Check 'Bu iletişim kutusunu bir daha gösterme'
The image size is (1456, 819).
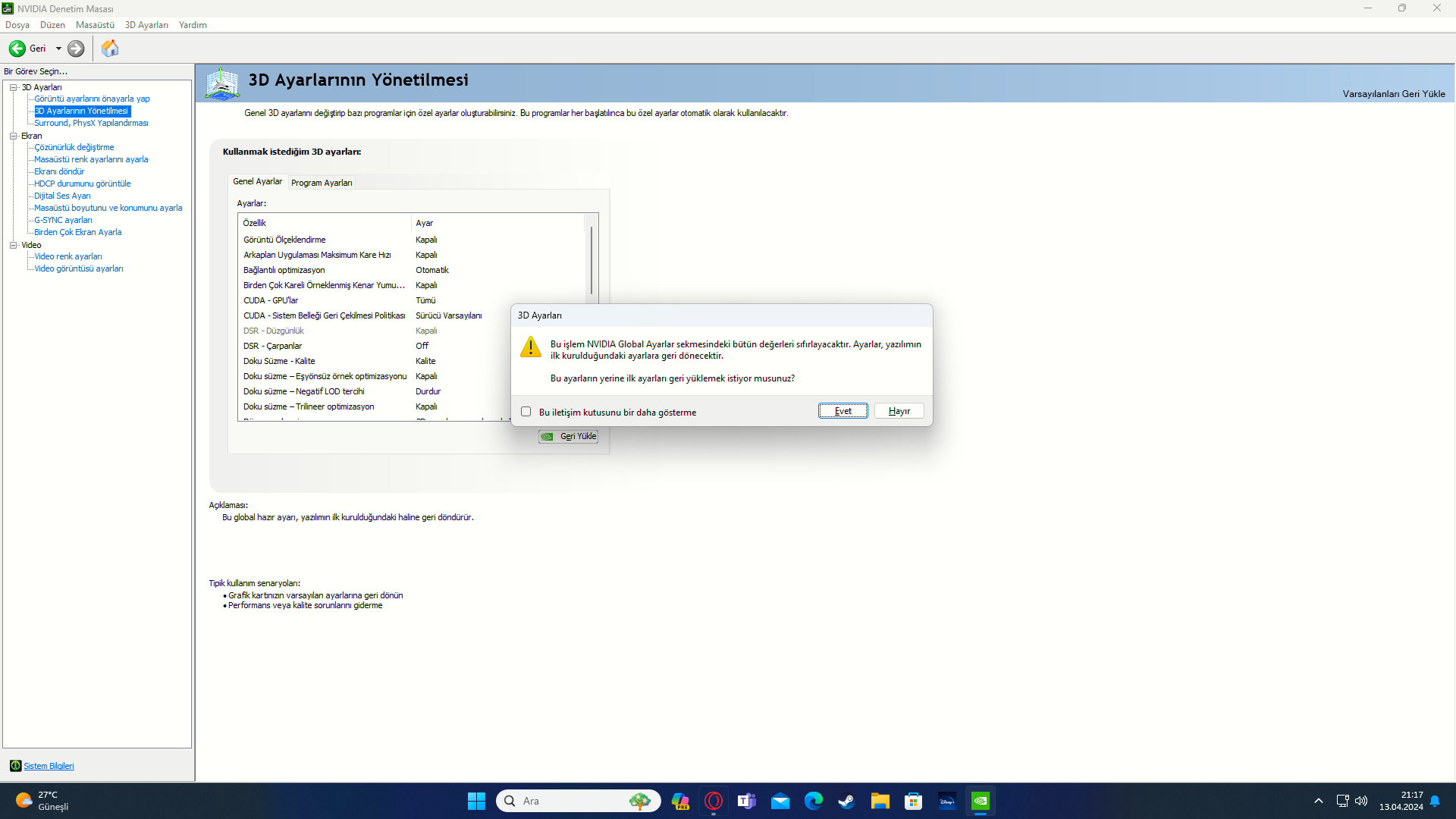pos(526,412)
